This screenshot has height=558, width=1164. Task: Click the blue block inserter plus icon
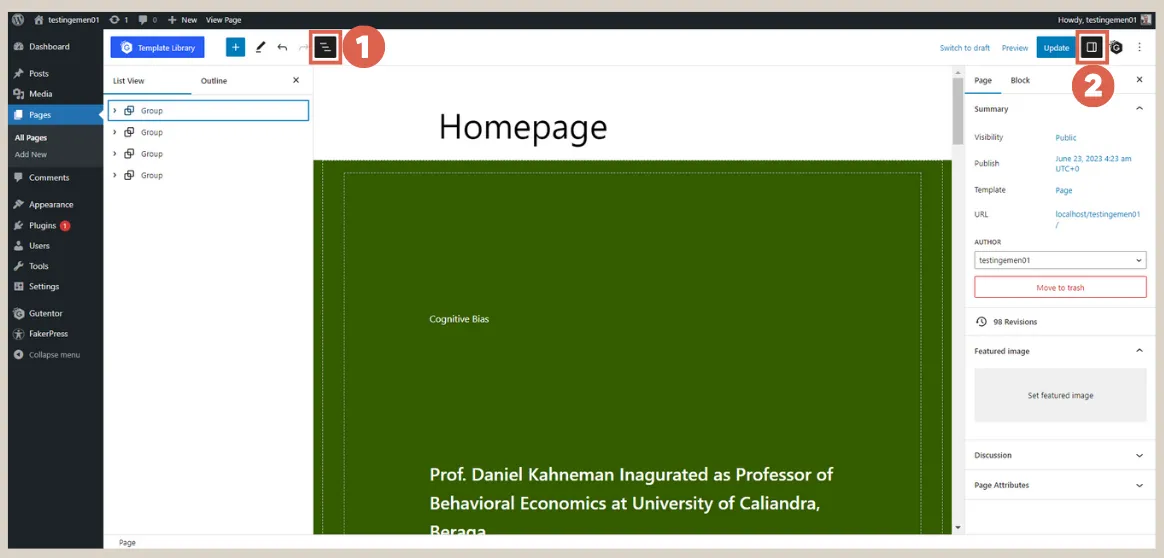[x=235, y=47]
